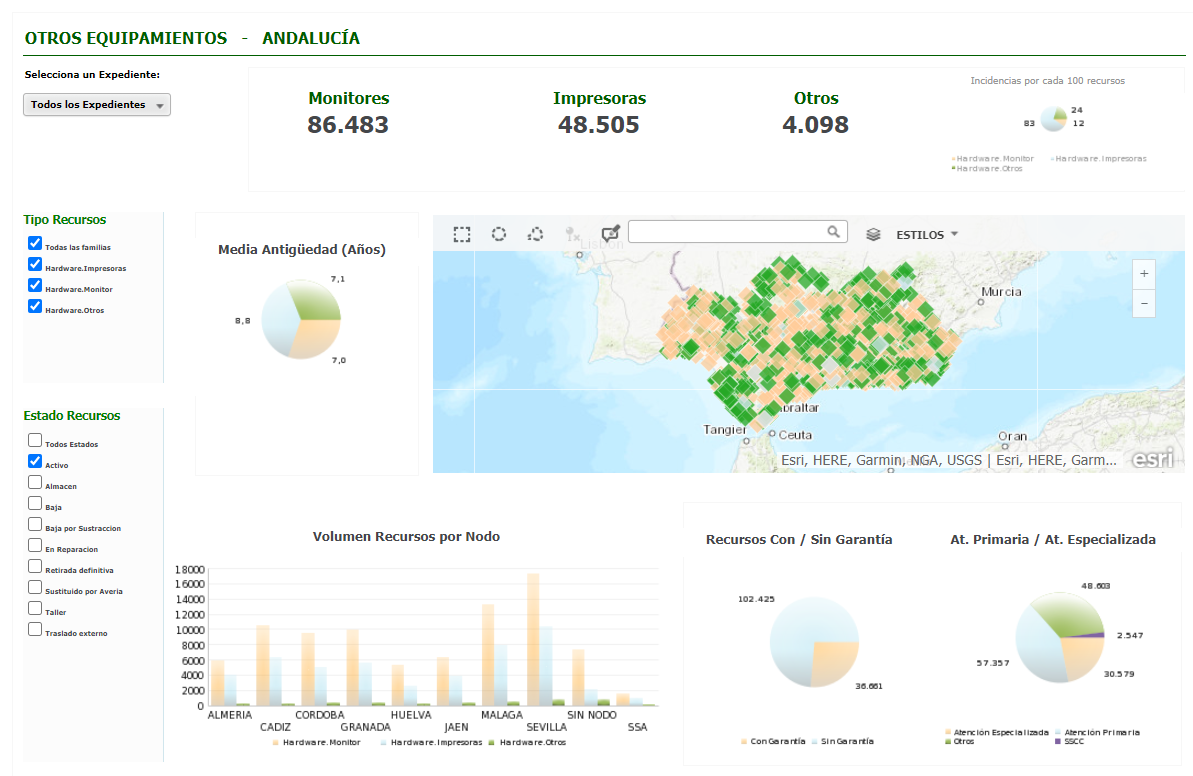Click the Tangier label on the map

pyautogui.click(x=724, y=430)
